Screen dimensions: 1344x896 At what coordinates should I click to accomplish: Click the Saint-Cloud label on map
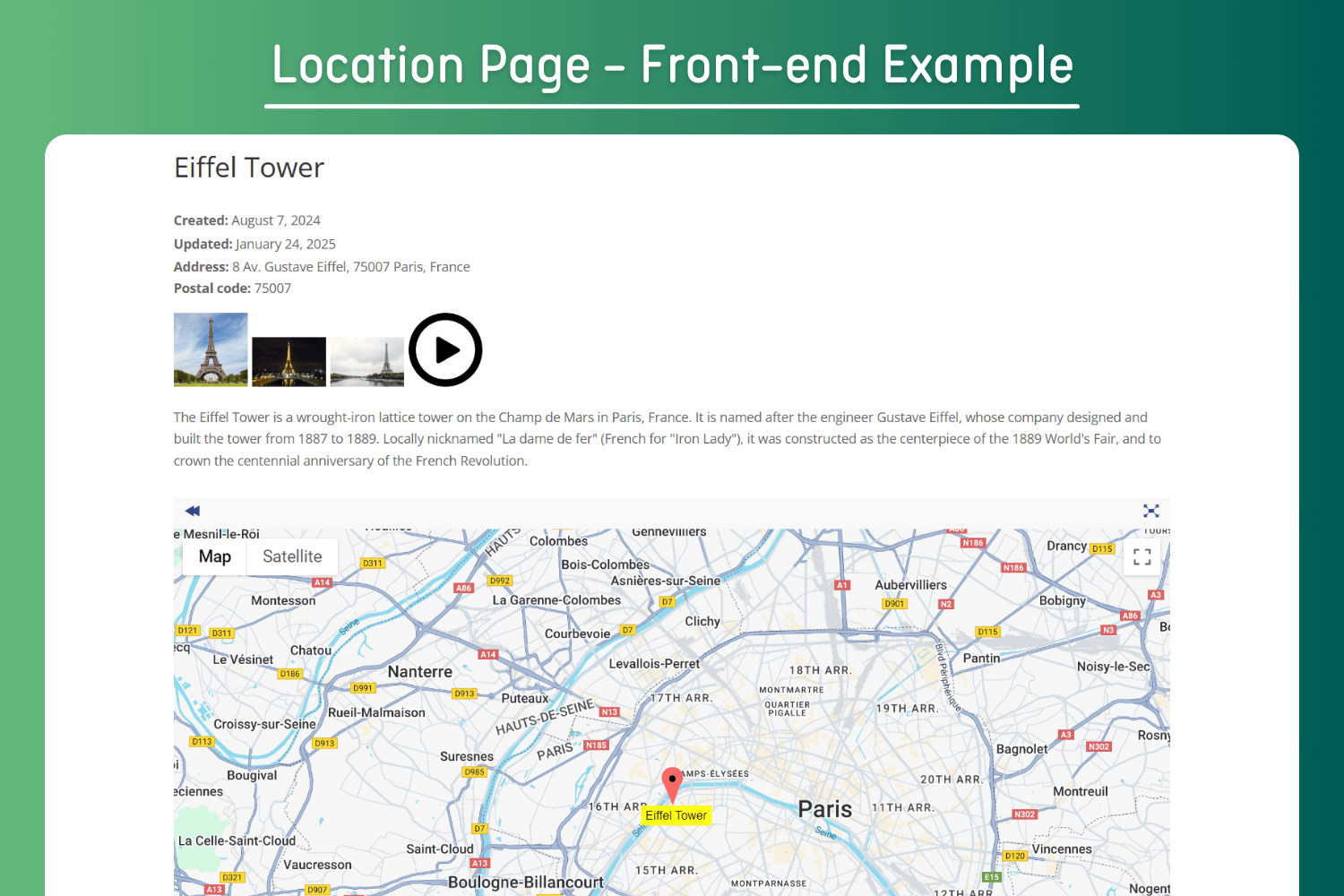pyautogui.click(x=440, y=849)
